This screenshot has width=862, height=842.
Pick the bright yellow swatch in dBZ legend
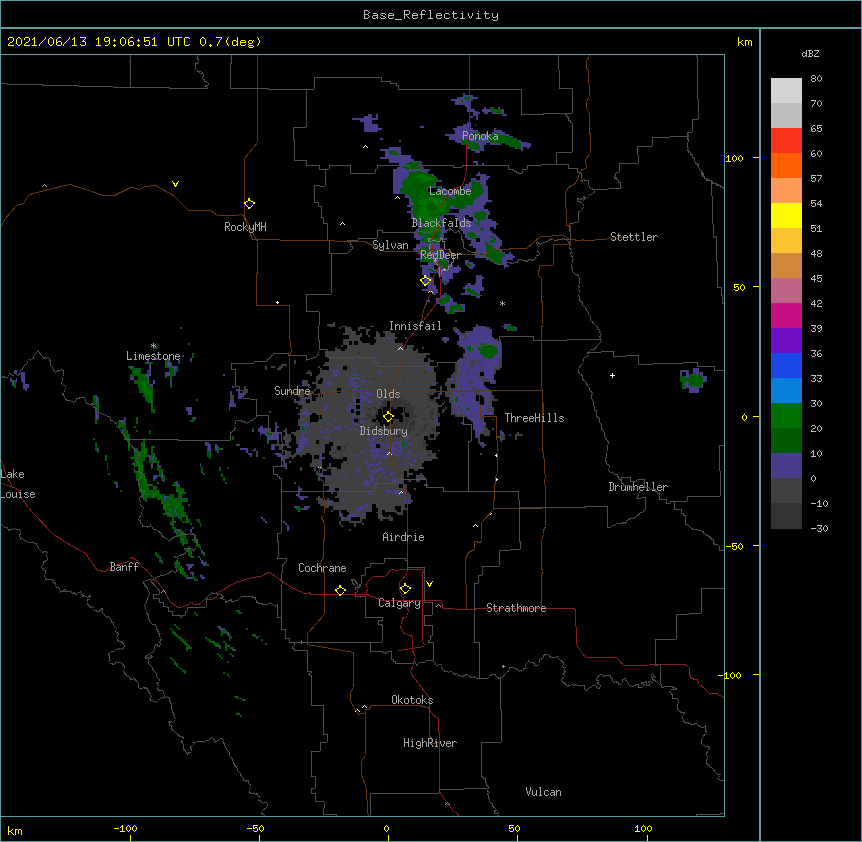(786, 215)
